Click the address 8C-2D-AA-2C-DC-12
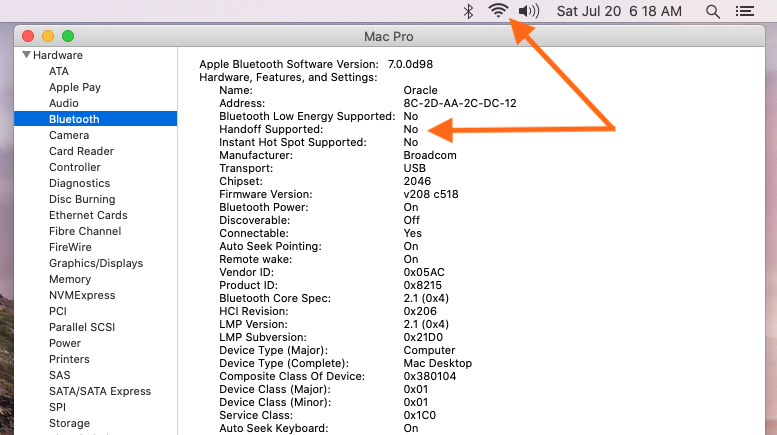 click(460, 103)
